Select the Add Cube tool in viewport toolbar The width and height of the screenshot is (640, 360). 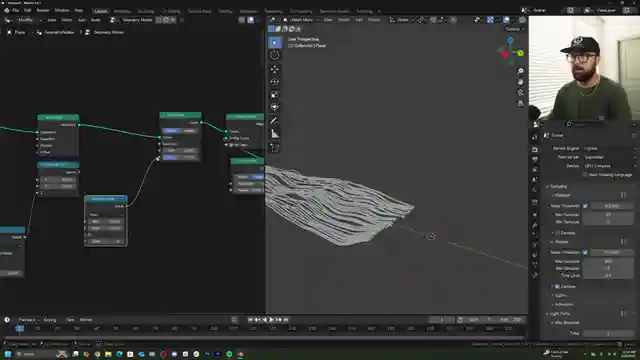pyautogui.click(x=275, y=148)
